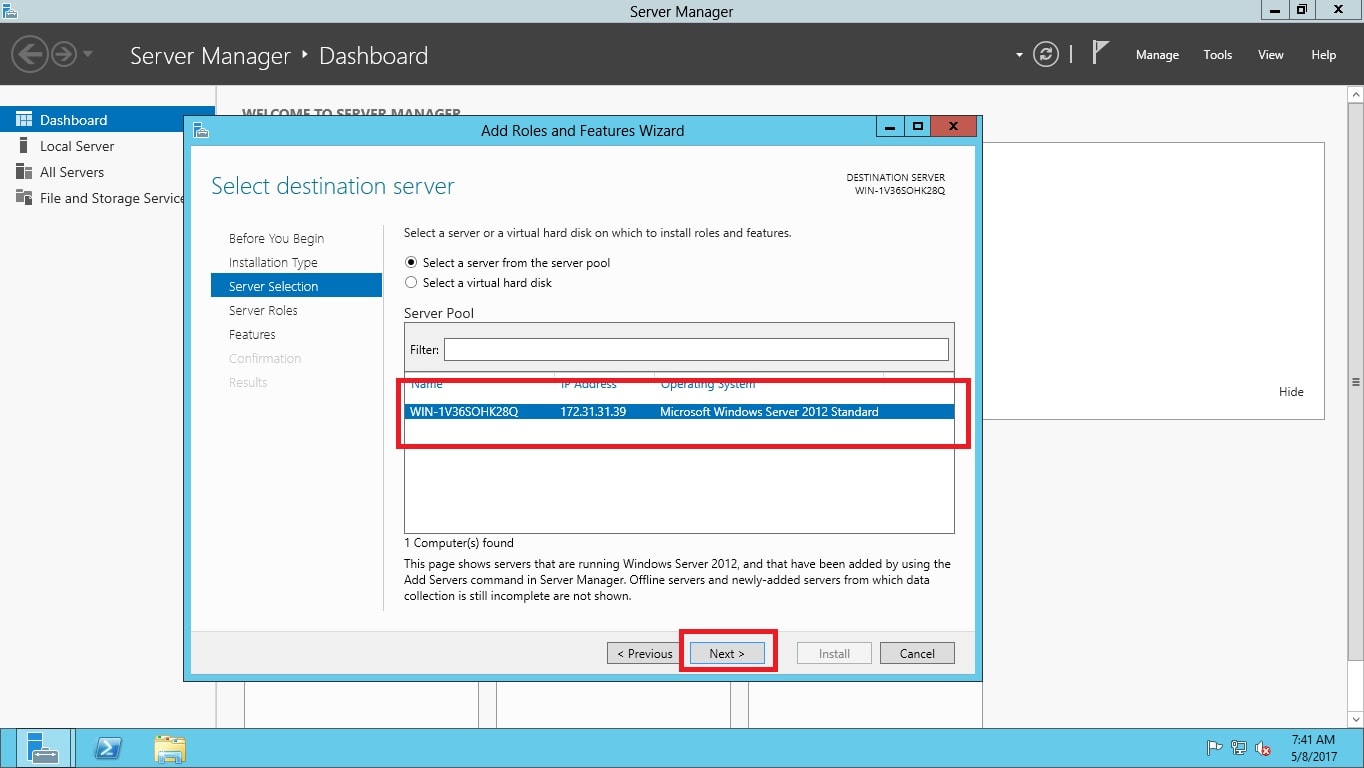
Task: Open Server Manager from the taskbar
Action: tap(43, 748)
